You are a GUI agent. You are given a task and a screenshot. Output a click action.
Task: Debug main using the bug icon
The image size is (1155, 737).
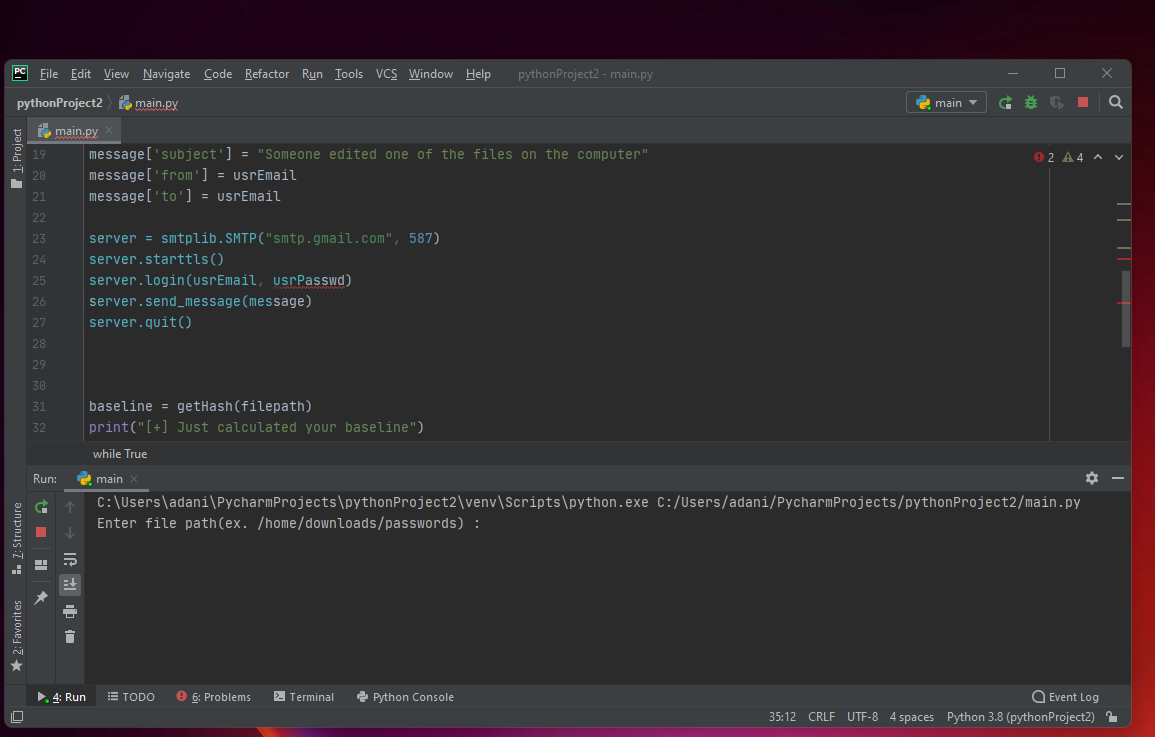1030,101
